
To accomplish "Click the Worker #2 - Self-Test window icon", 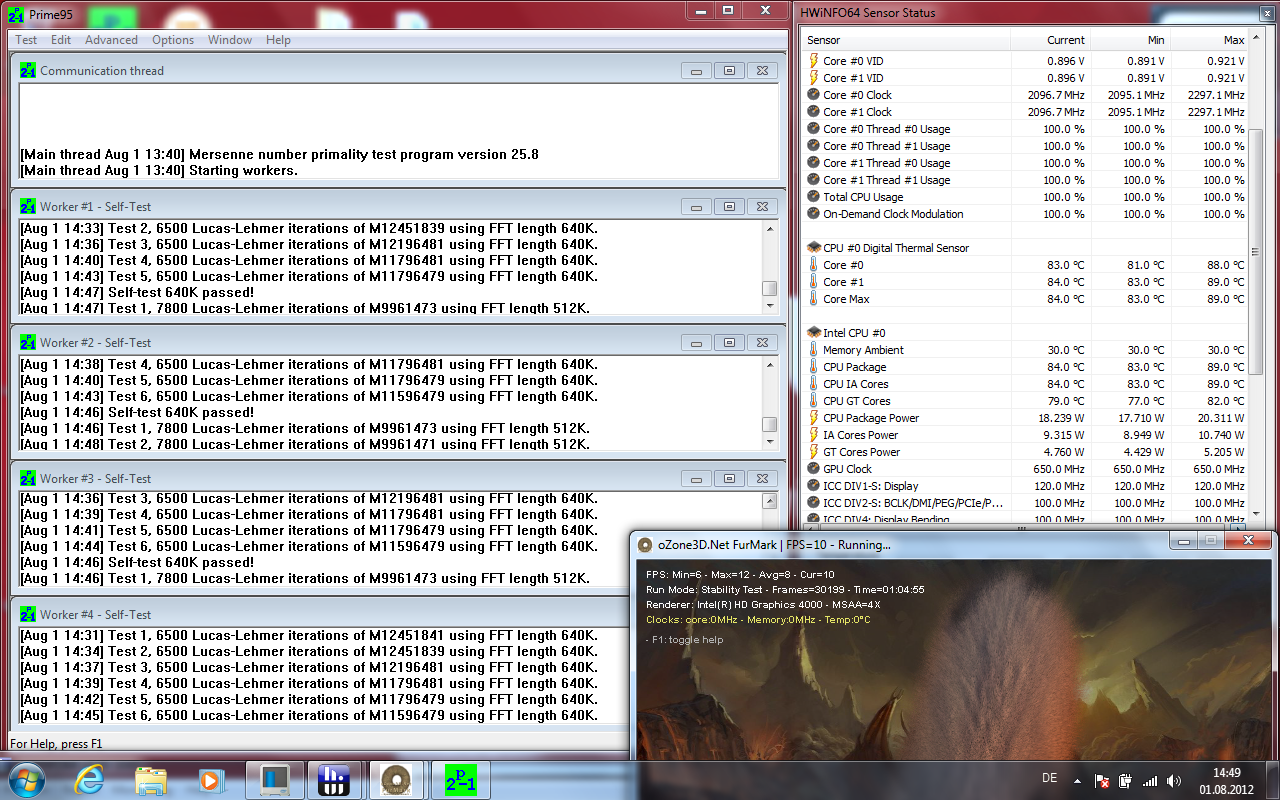I will coord(28,343).
